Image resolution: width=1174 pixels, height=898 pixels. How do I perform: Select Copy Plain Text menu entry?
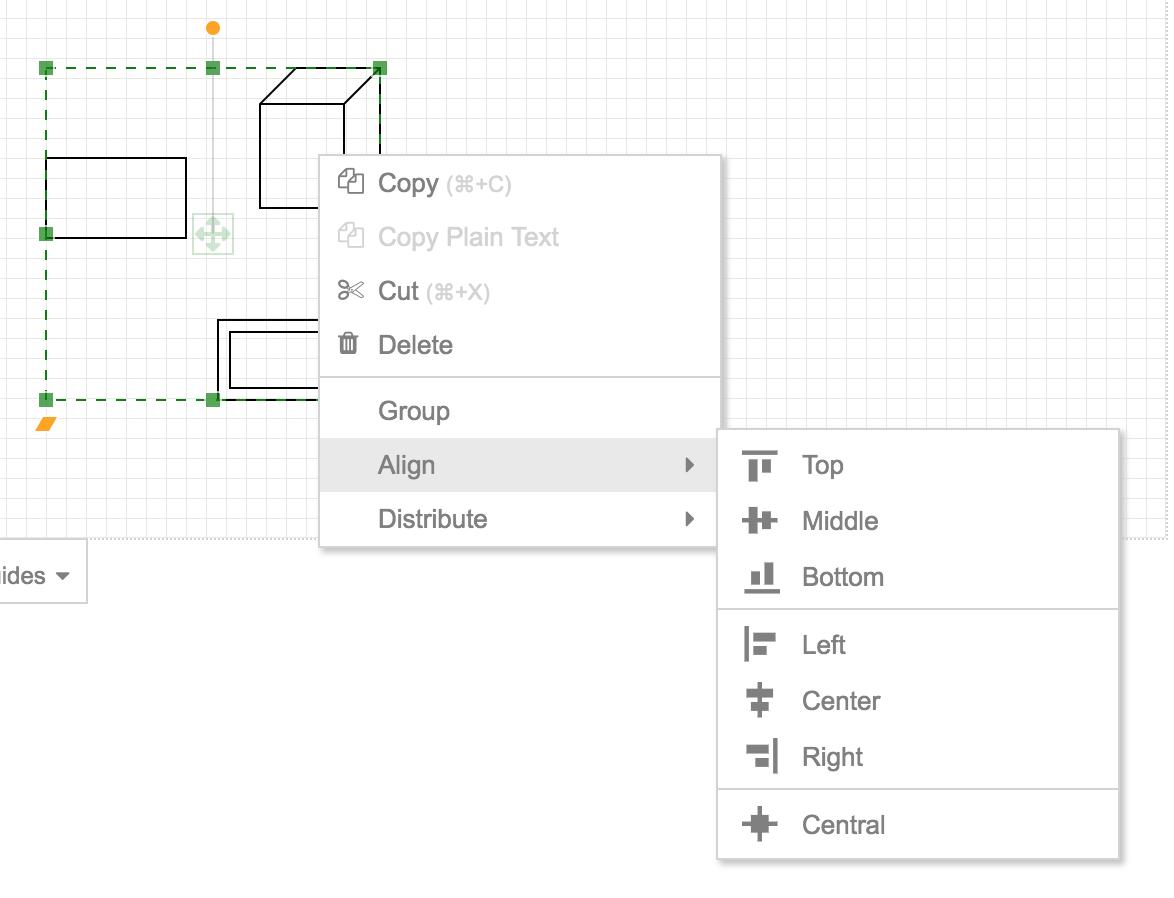[x=520, y=237]
